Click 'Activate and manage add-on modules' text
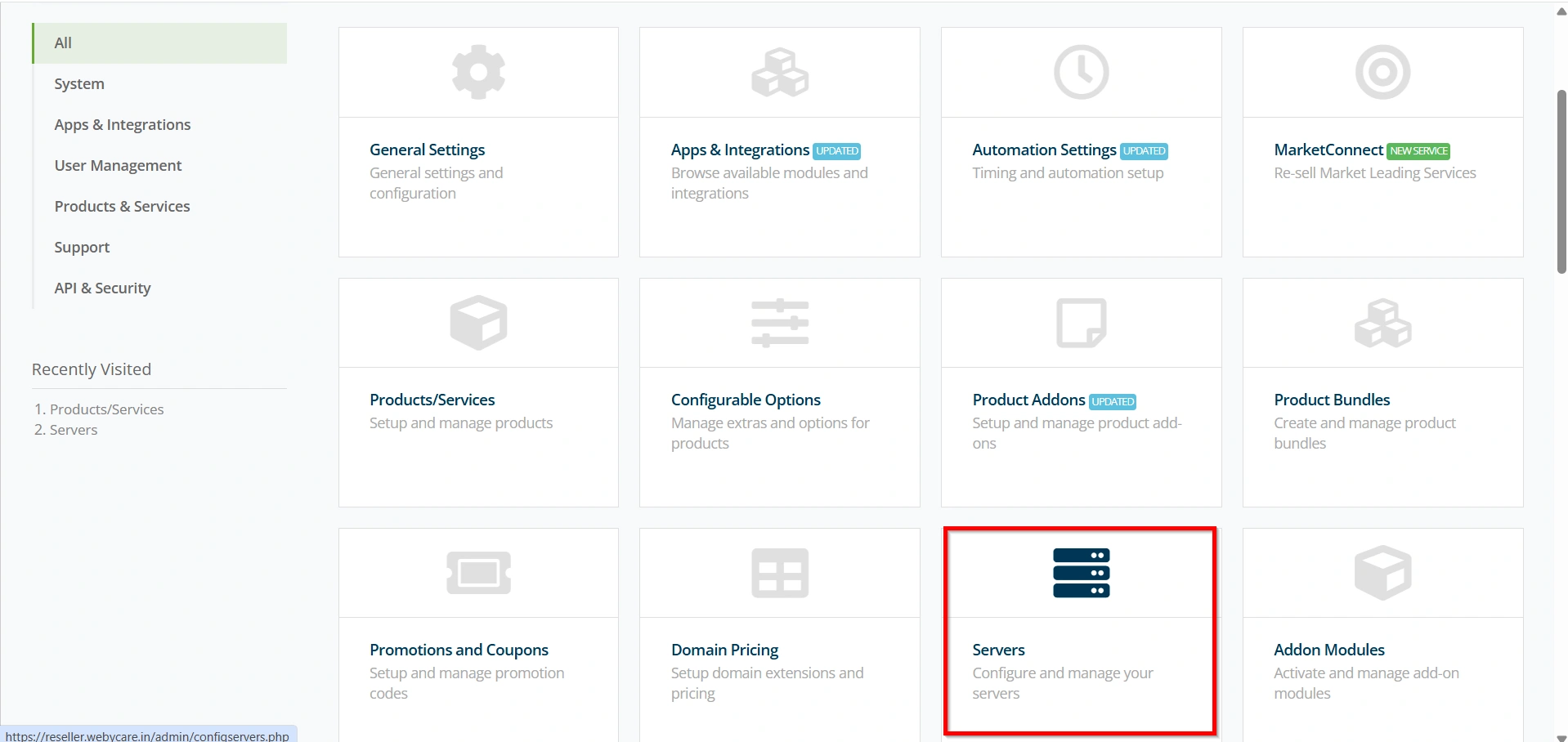Viewport: 1568px width, 742px height. (1366, 683)
